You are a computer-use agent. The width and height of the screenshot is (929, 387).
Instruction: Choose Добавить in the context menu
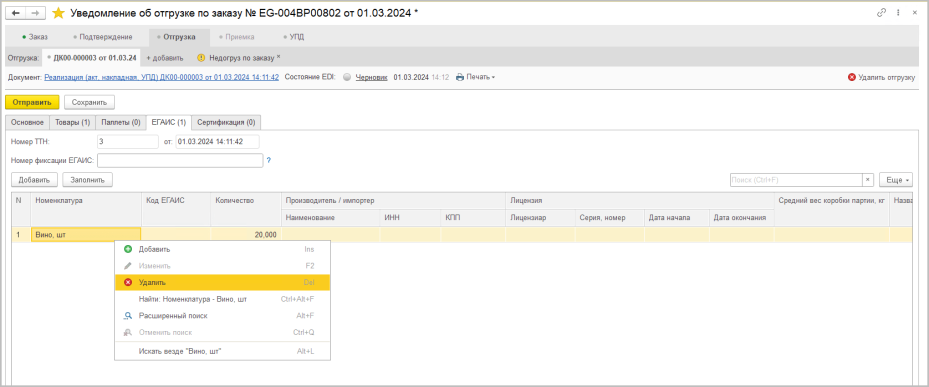tap(222, 250)
